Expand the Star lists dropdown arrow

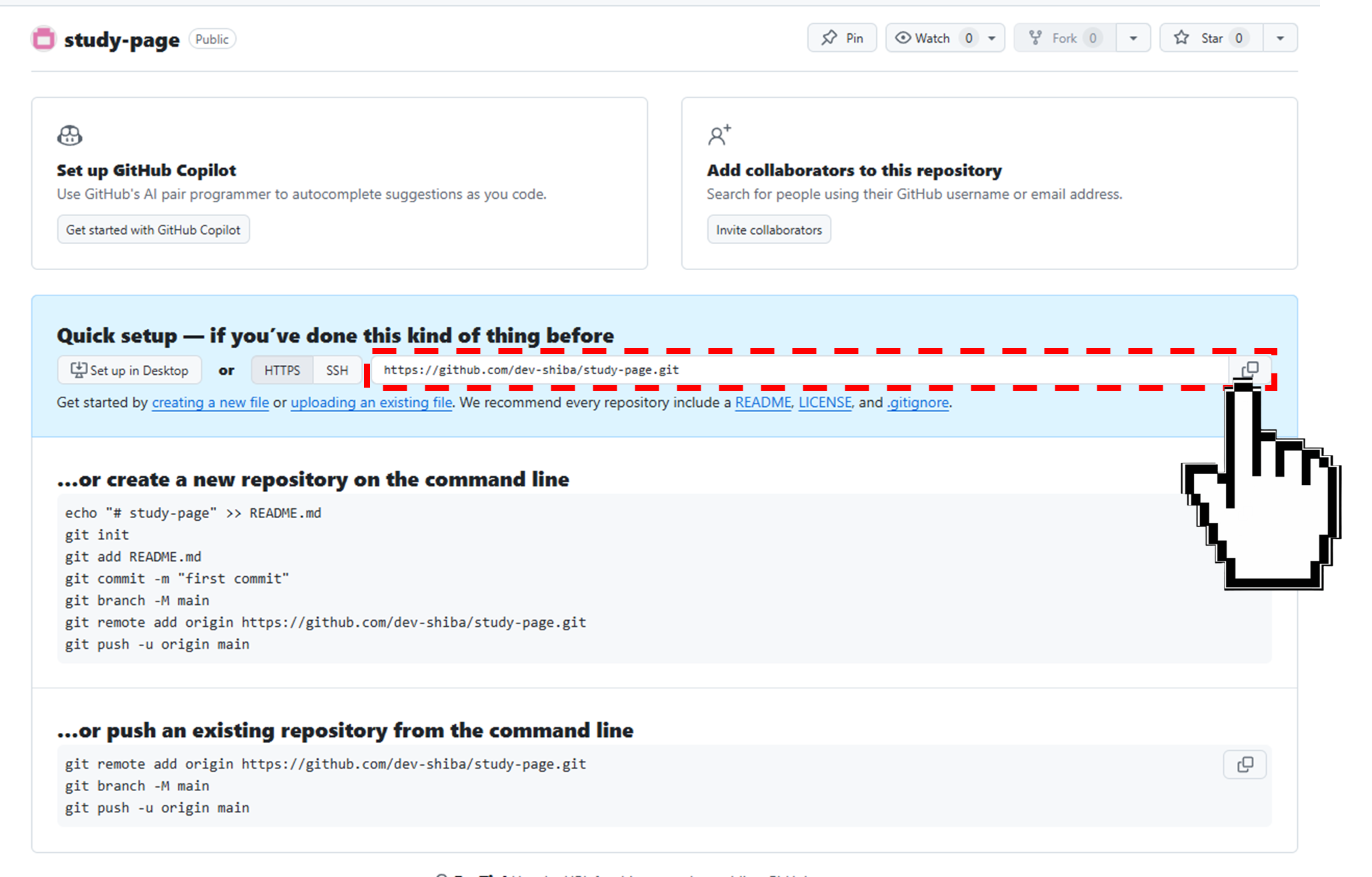point(1280,38)
